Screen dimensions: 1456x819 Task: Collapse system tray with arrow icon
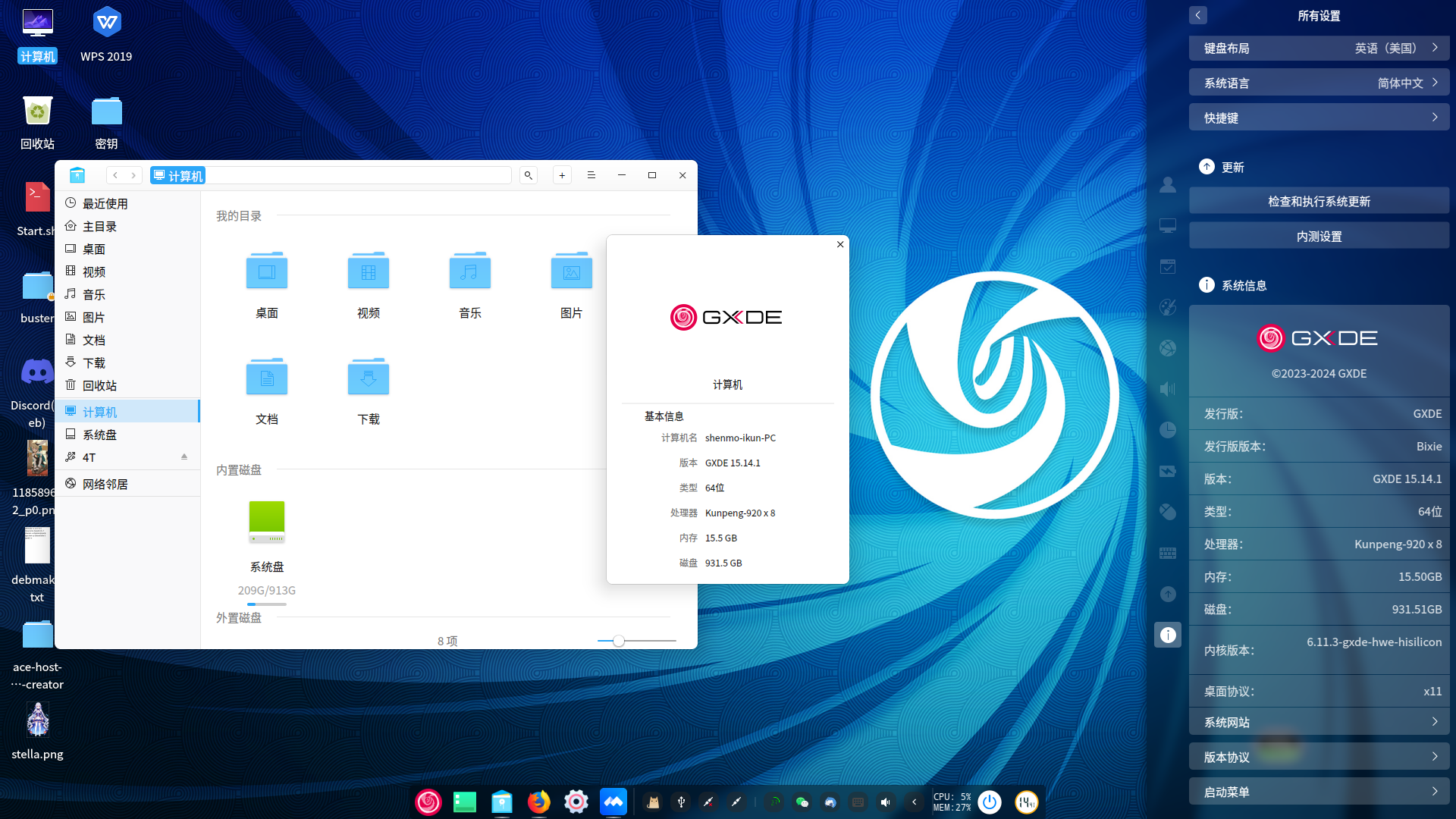pos(914,802)
